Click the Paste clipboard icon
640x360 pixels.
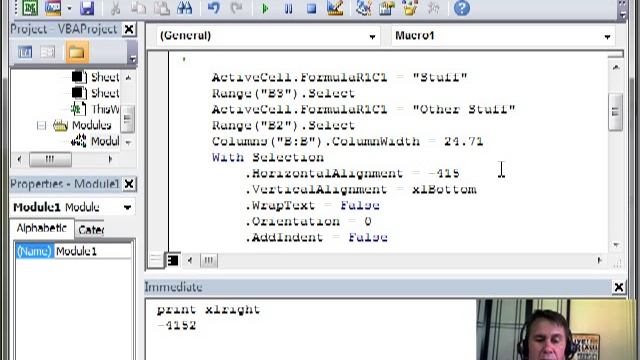click(162, 8)
